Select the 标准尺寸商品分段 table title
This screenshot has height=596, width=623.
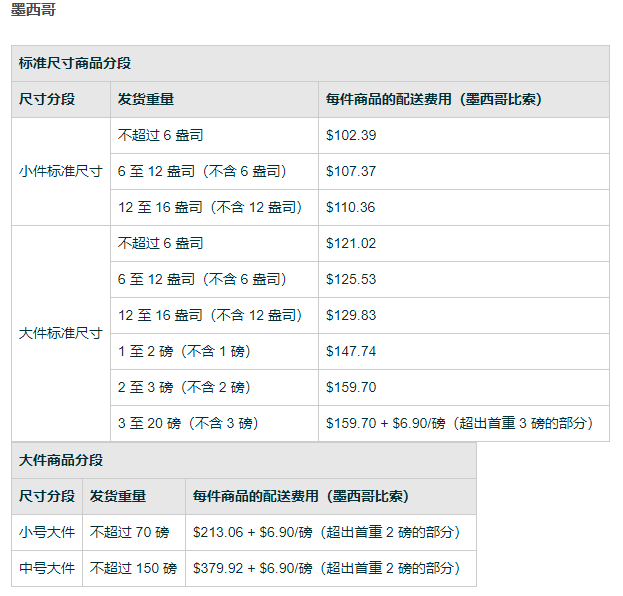[x=75, y=64]
